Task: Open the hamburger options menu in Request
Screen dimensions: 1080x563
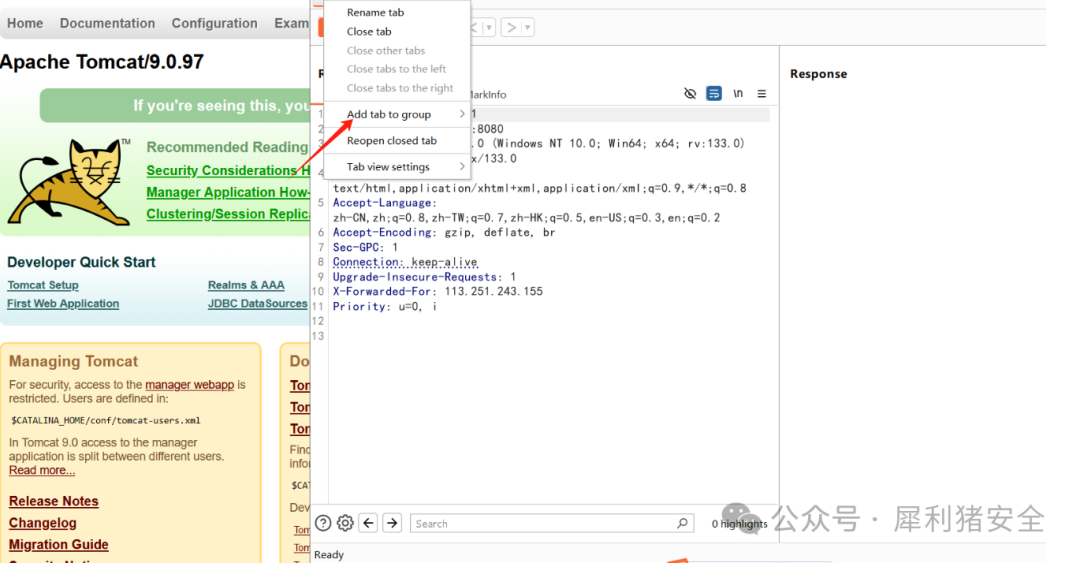Action: click(x=761, y=94)
